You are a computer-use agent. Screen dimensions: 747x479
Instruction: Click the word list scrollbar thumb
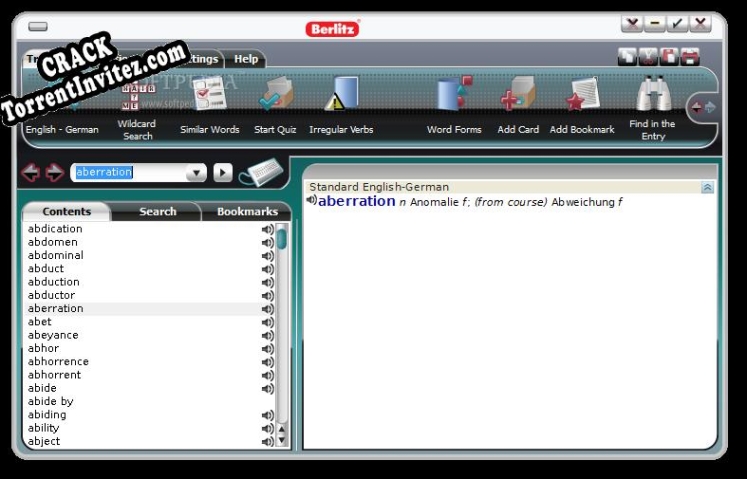point(282,238)
